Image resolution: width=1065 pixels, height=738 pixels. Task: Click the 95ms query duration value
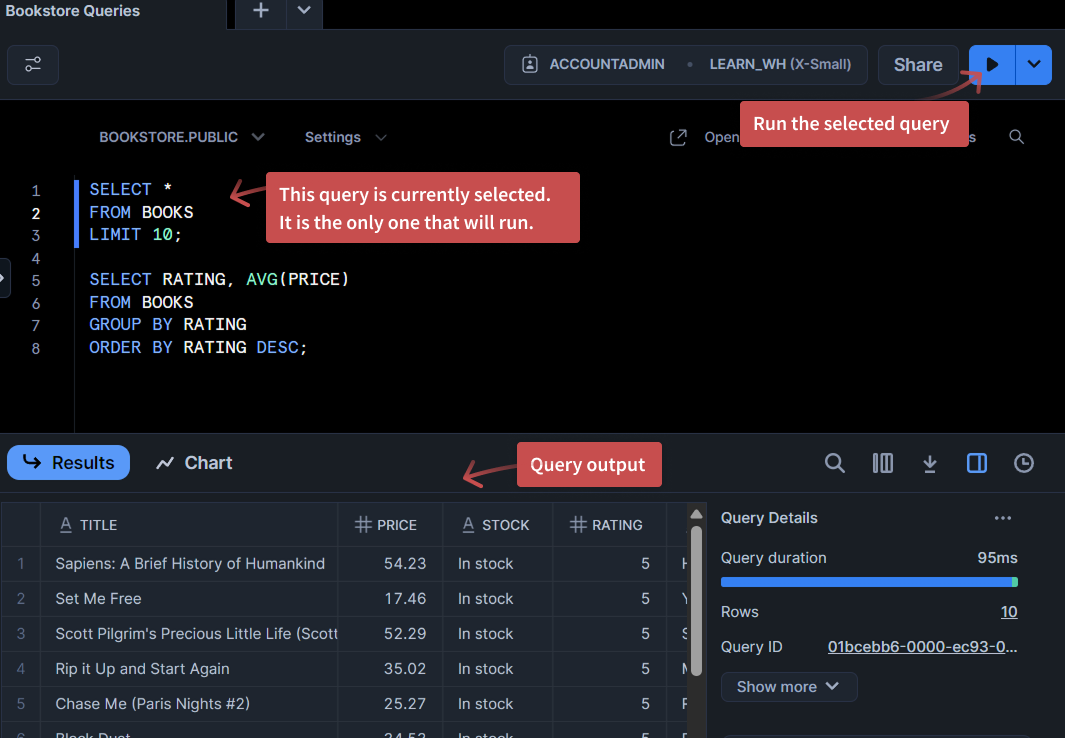(x=997, y=558)
